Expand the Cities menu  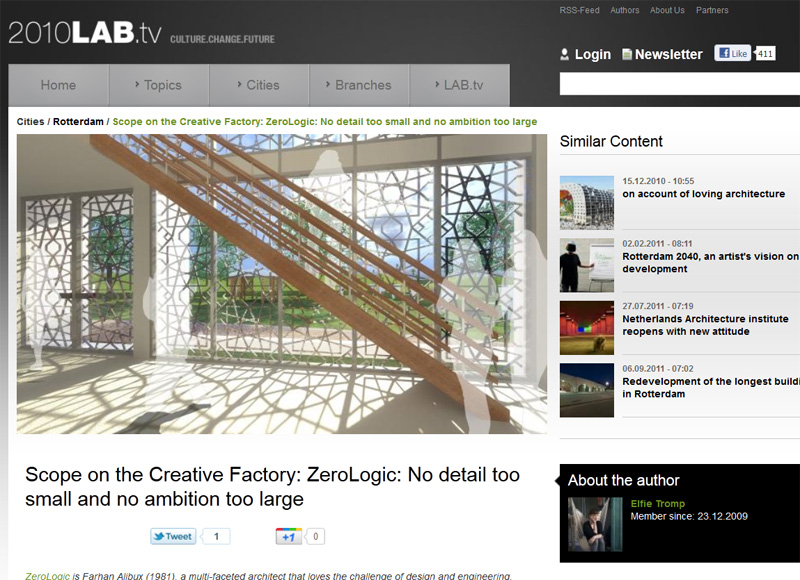(259, 85)
